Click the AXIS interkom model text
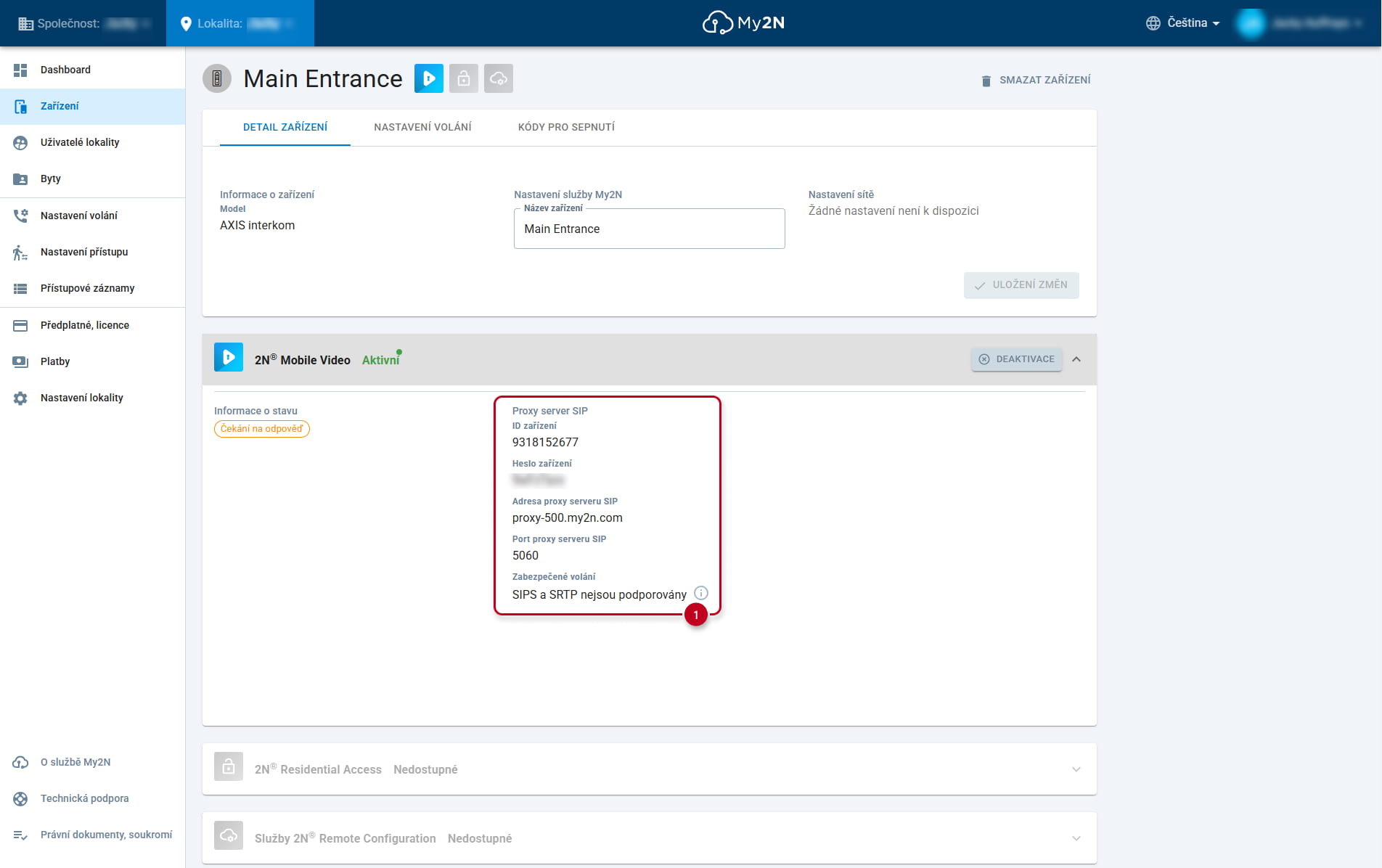This screenshot has width=1382, height=868. pyautogui.click(x=258, y=225)
